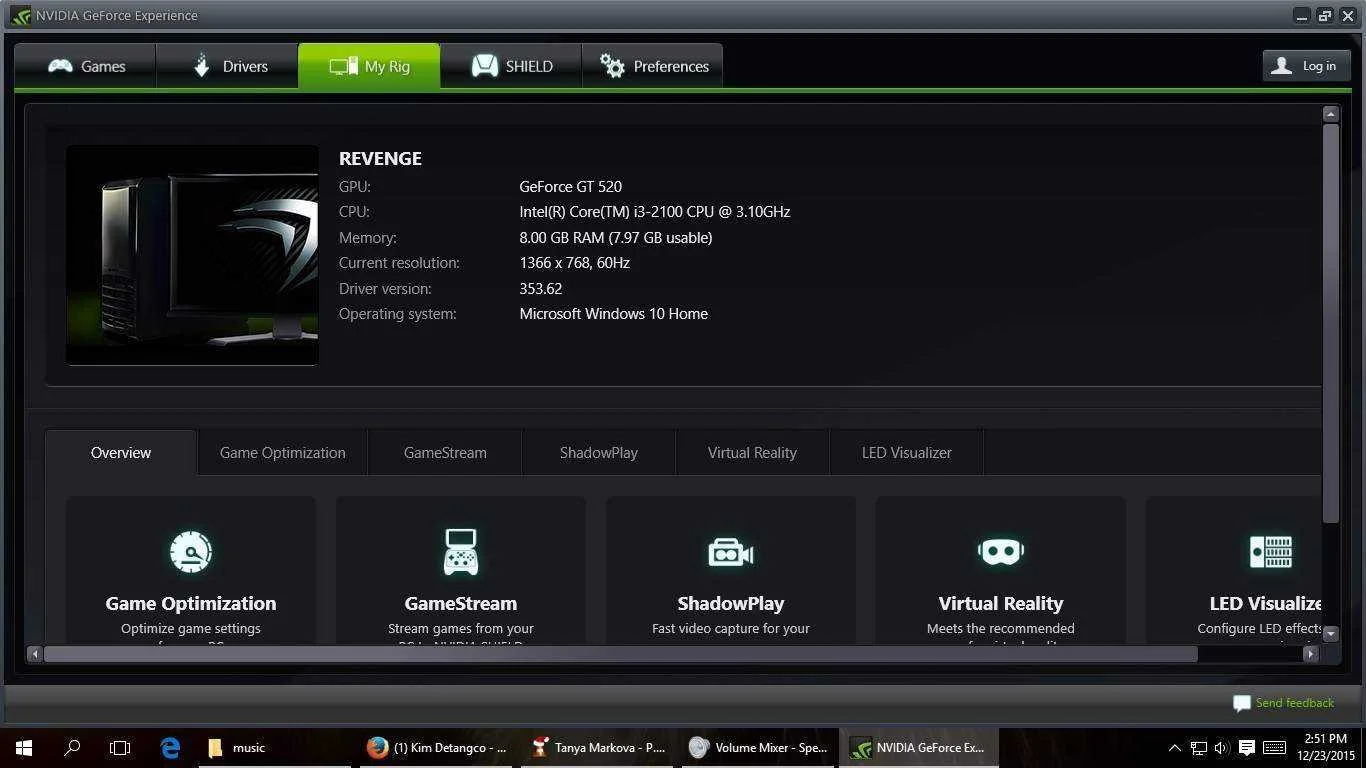This screenshot has width=1366, height=768.
Task: Click the Intel Core i3-2100 CPU value
Action: click(655, 212)
